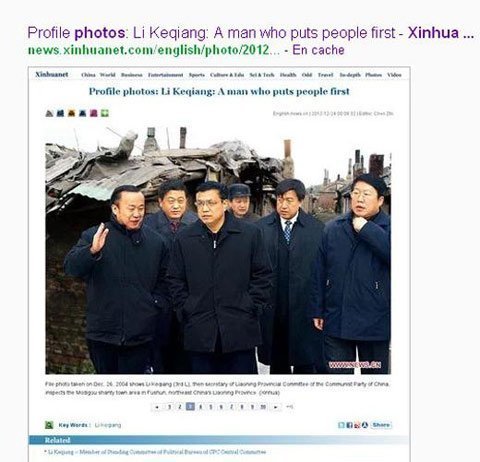480x462 pixels.
Task: Open the Video section in navigation bar
Action: [x=394, y=75]
